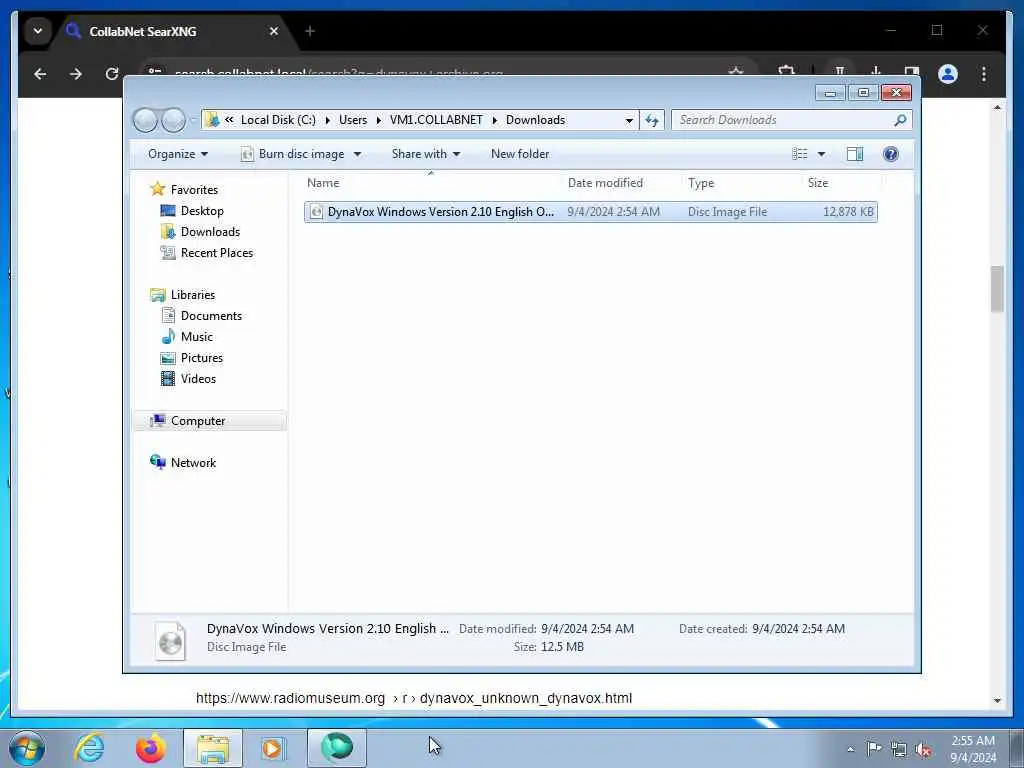1024x768 pixels.
Task: Click the 12,878 KB size cell
Action: click(848, 212)
